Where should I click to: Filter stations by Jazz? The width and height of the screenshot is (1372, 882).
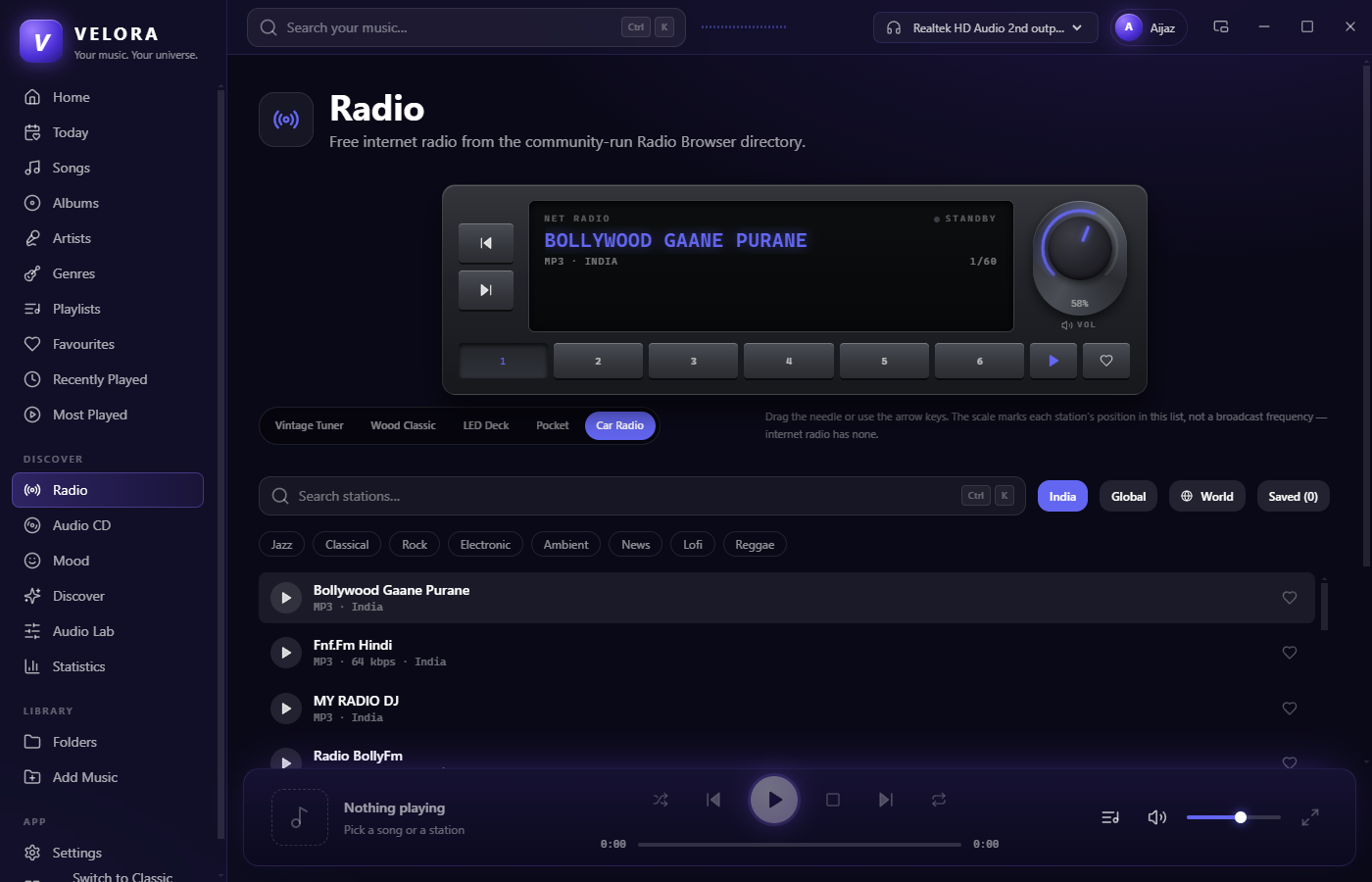(x=282, y=545)
